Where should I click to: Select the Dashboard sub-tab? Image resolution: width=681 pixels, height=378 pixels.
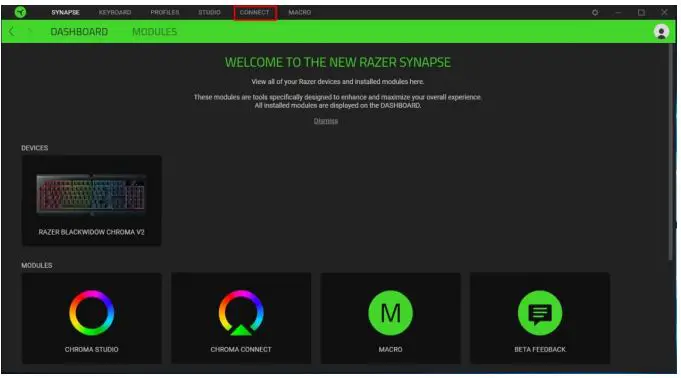(79, 32)
